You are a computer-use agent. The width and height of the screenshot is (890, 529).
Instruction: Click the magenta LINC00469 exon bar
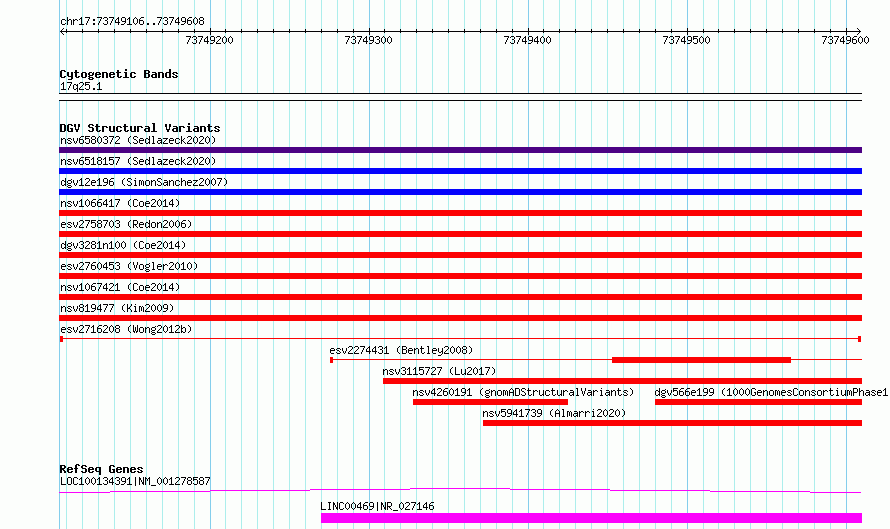[591, 518]
